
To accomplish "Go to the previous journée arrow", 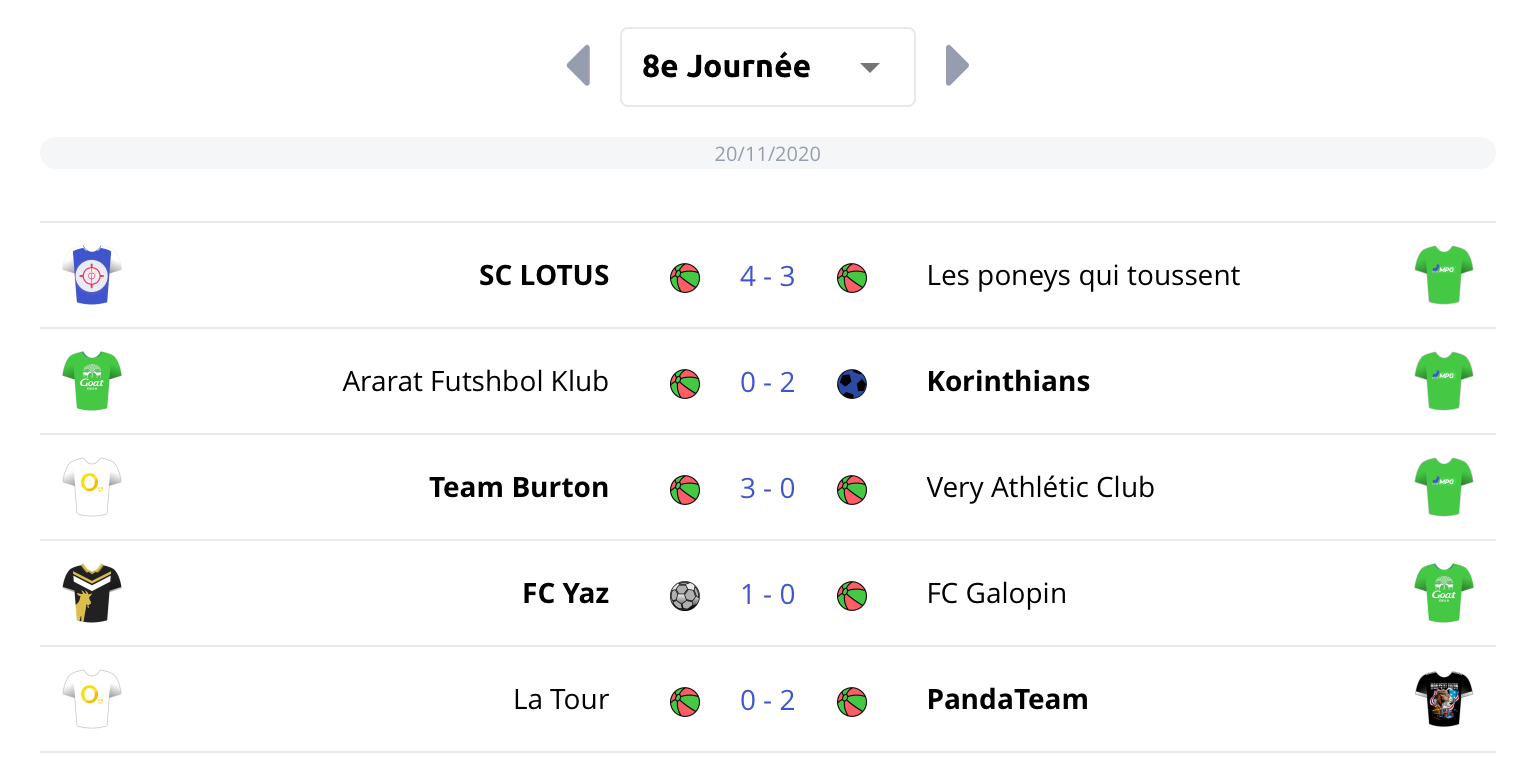I will tap(579, 66).
